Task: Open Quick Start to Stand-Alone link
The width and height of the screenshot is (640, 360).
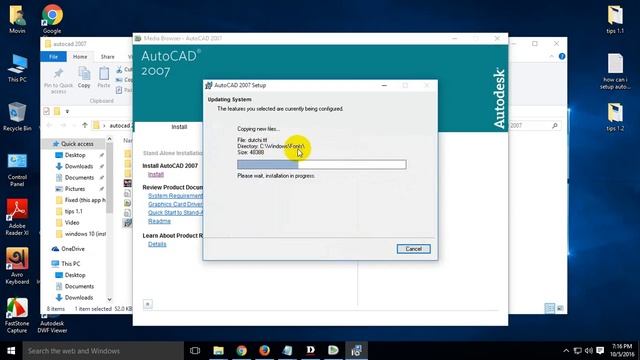Action: (175, 213)
